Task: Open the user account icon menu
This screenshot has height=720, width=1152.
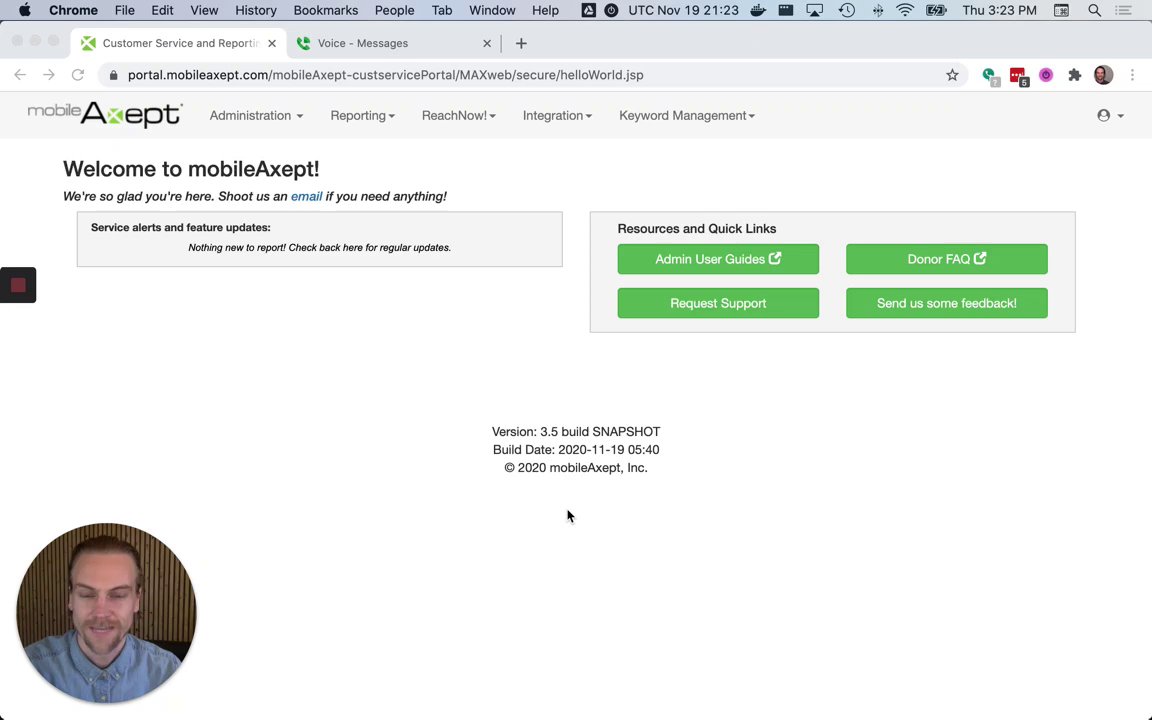Action: click(1109, 115)
